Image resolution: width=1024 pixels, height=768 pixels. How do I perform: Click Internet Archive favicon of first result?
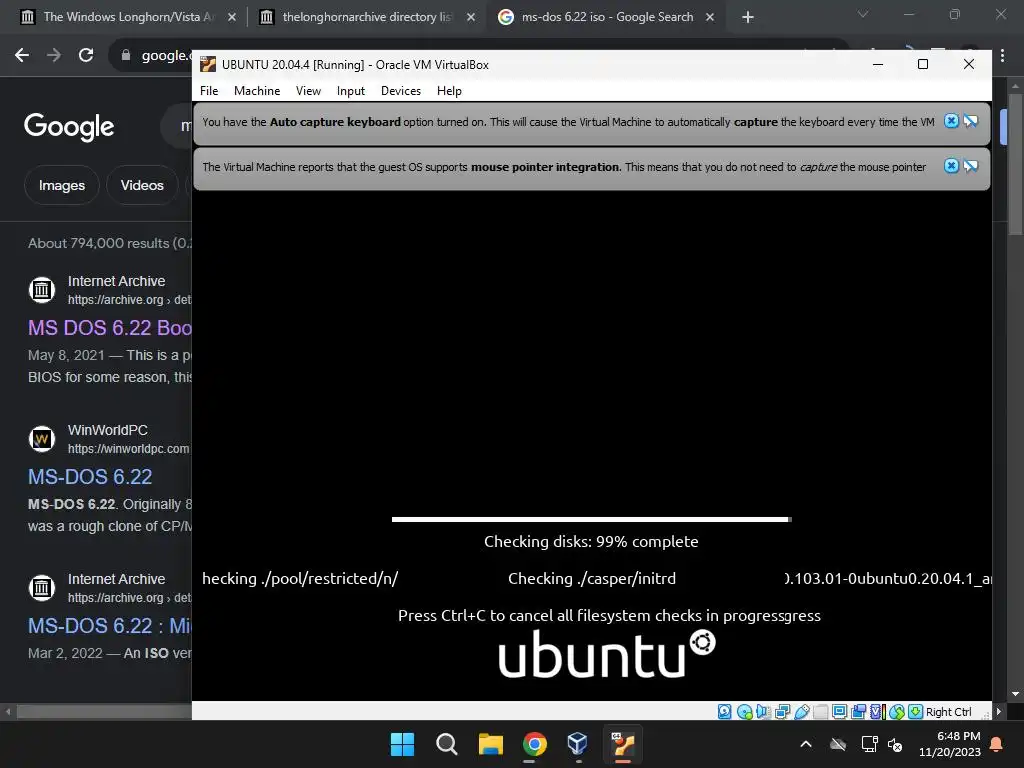tap(42, 289)
